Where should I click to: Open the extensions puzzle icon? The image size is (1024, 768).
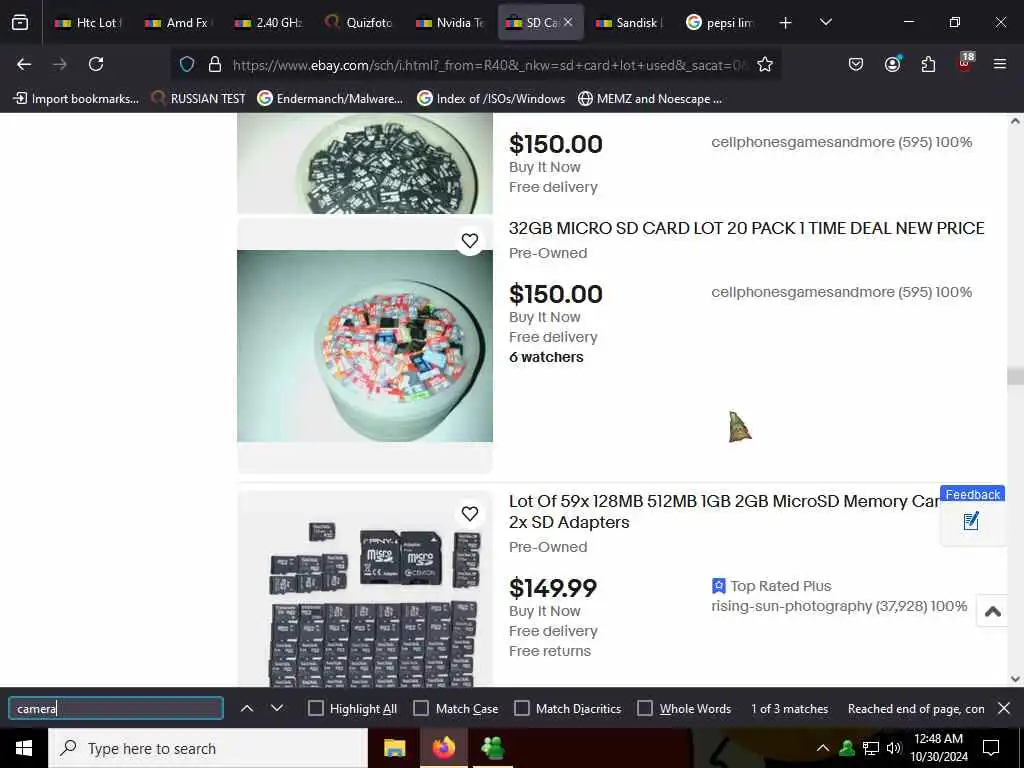(928, 64)
